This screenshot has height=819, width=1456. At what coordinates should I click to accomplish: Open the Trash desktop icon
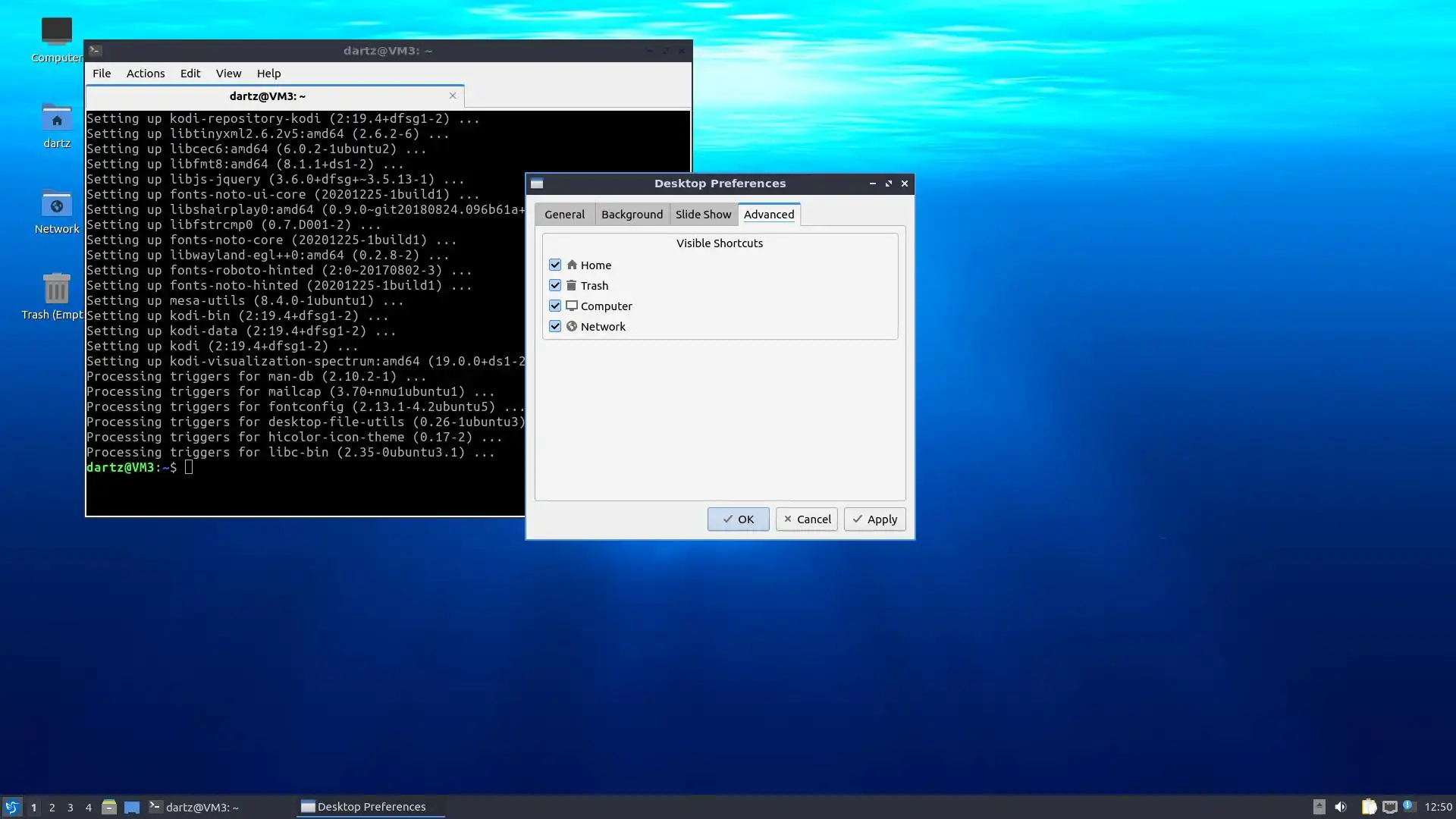click(56, 290)
